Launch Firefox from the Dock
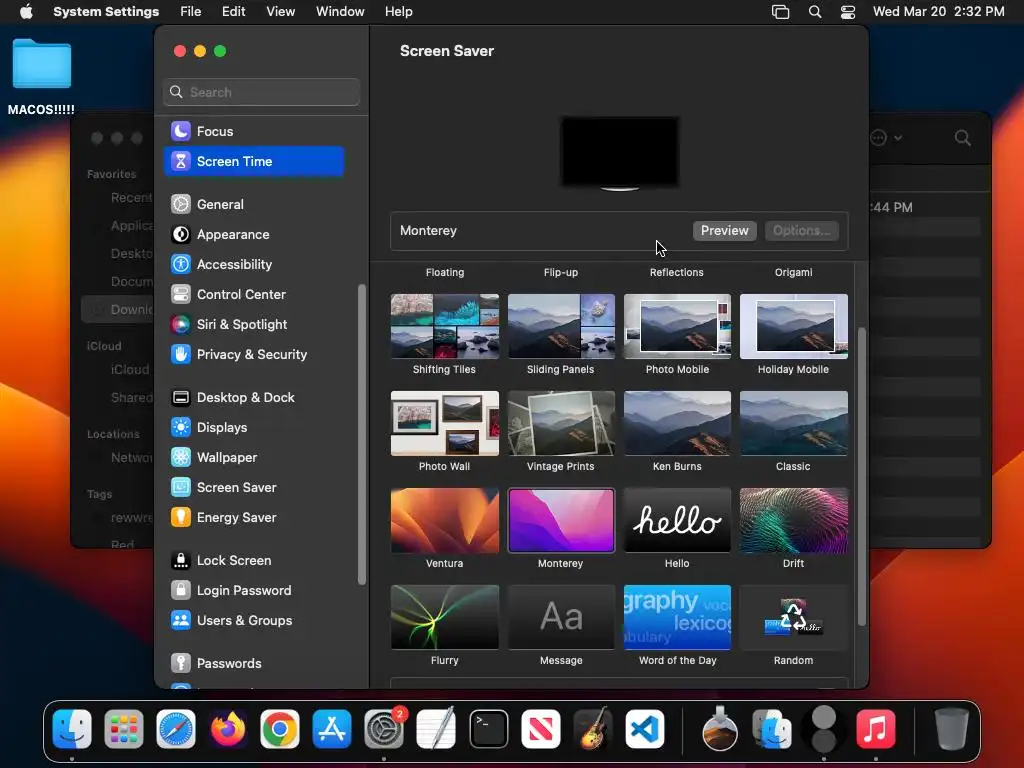 click(228, 729)
